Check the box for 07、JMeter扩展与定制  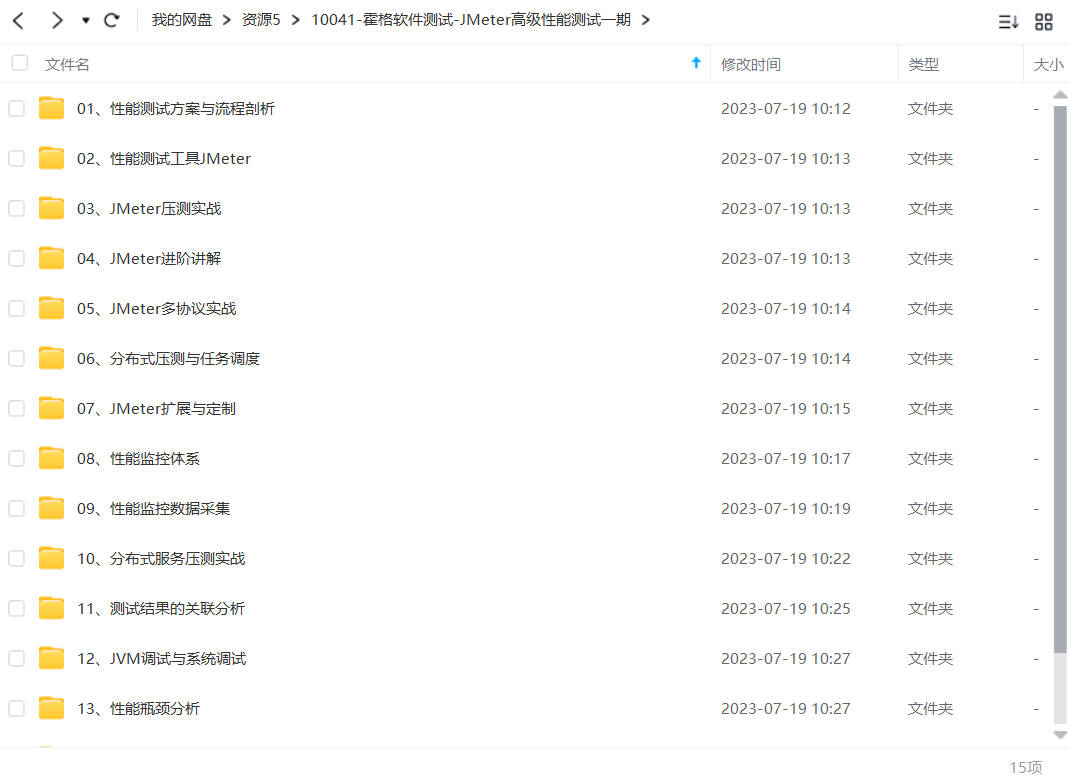pos(16,408)
